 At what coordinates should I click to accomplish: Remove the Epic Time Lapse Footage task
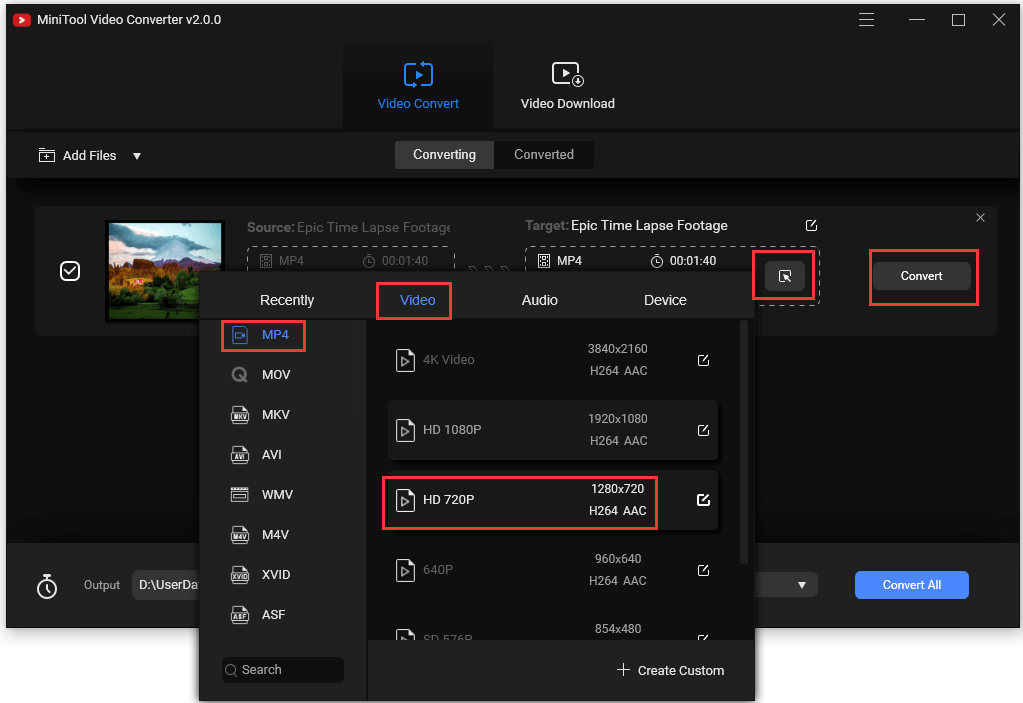coord(980,218)
